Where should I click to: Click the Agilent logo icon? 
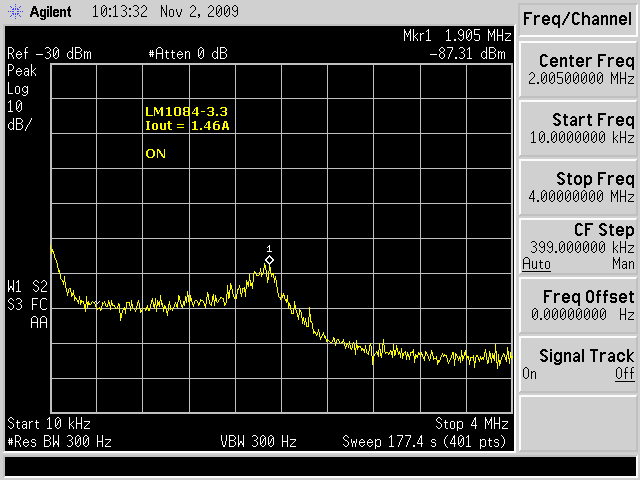point(16,11)
